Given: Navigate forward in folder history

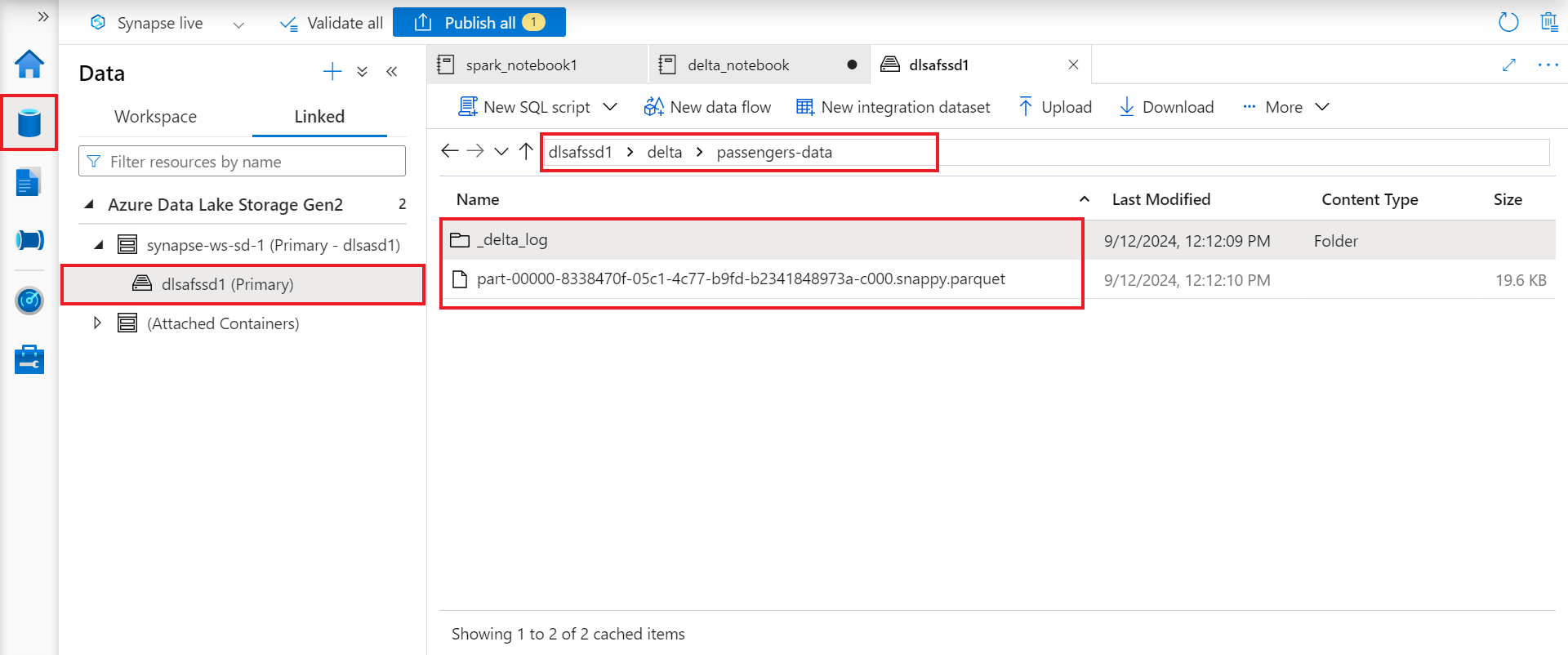Looking at the screenshot, I should pos(475,151).
